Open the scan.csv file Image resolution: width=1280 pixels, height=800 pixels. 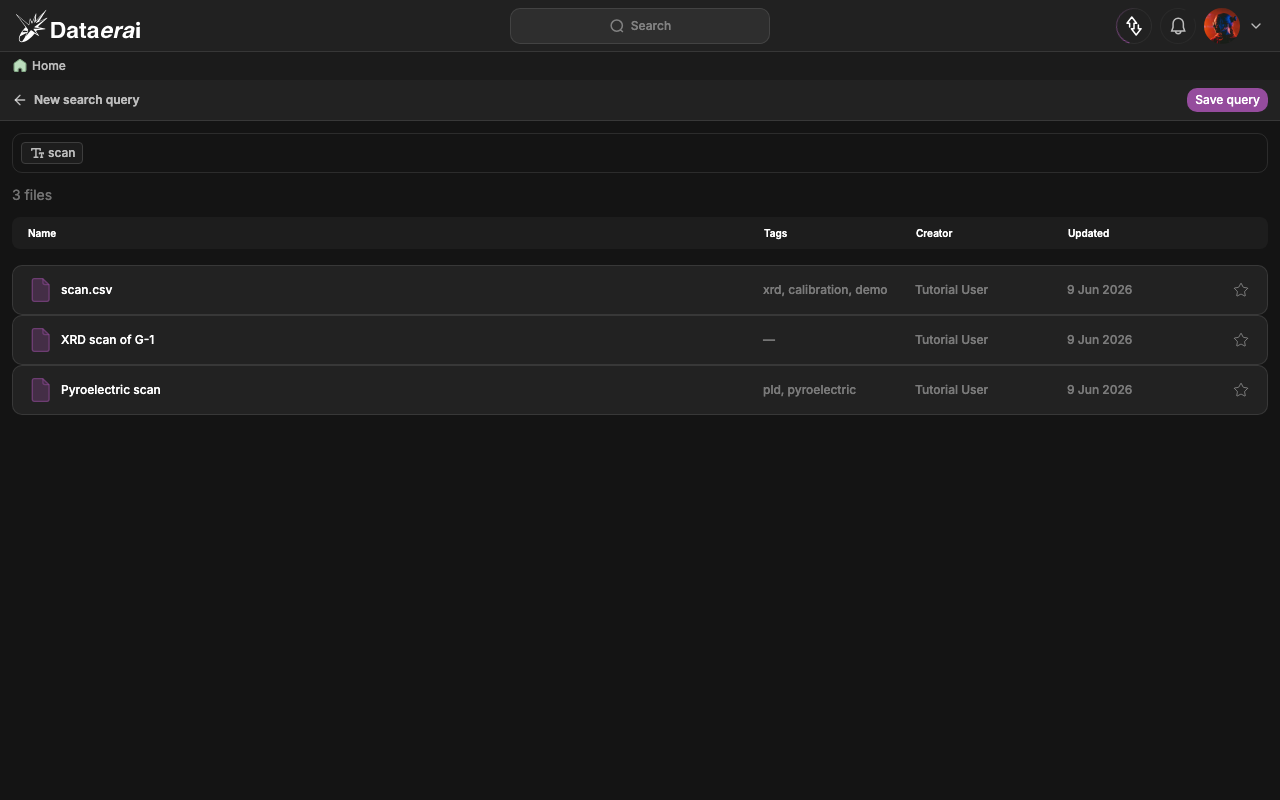(86, 290)
